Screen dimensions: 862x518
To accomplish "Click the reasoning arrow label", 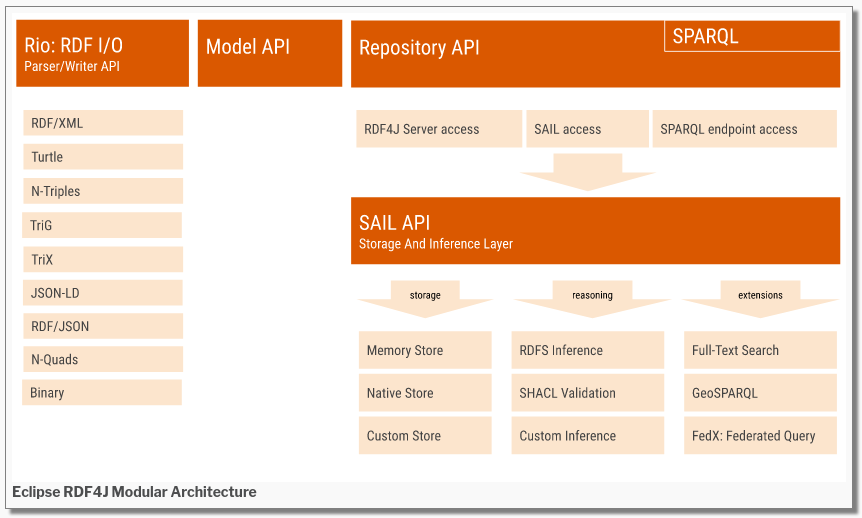I will 592,296.
